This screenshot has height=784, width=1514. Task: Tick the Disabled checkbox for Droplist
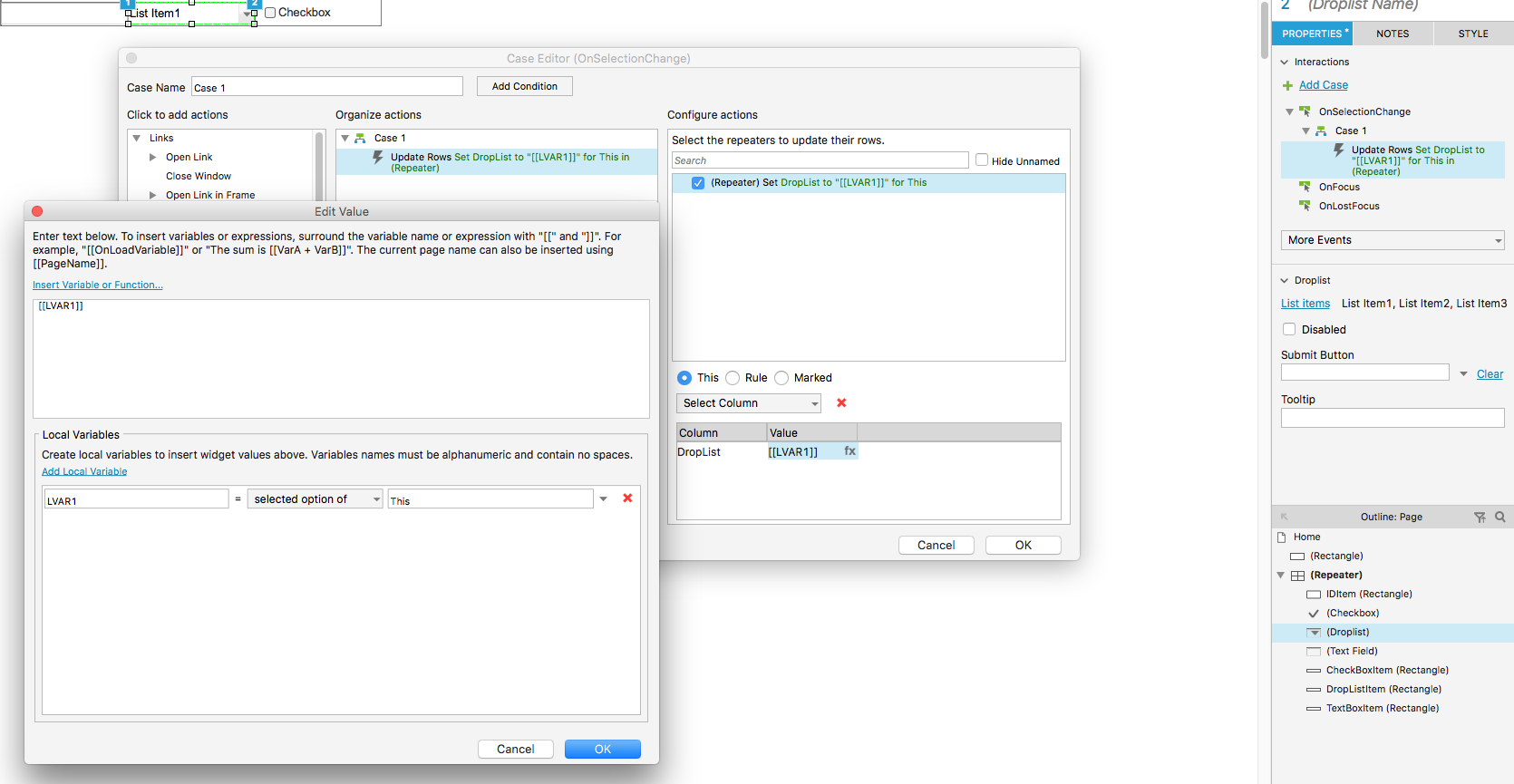point(1289,330)
